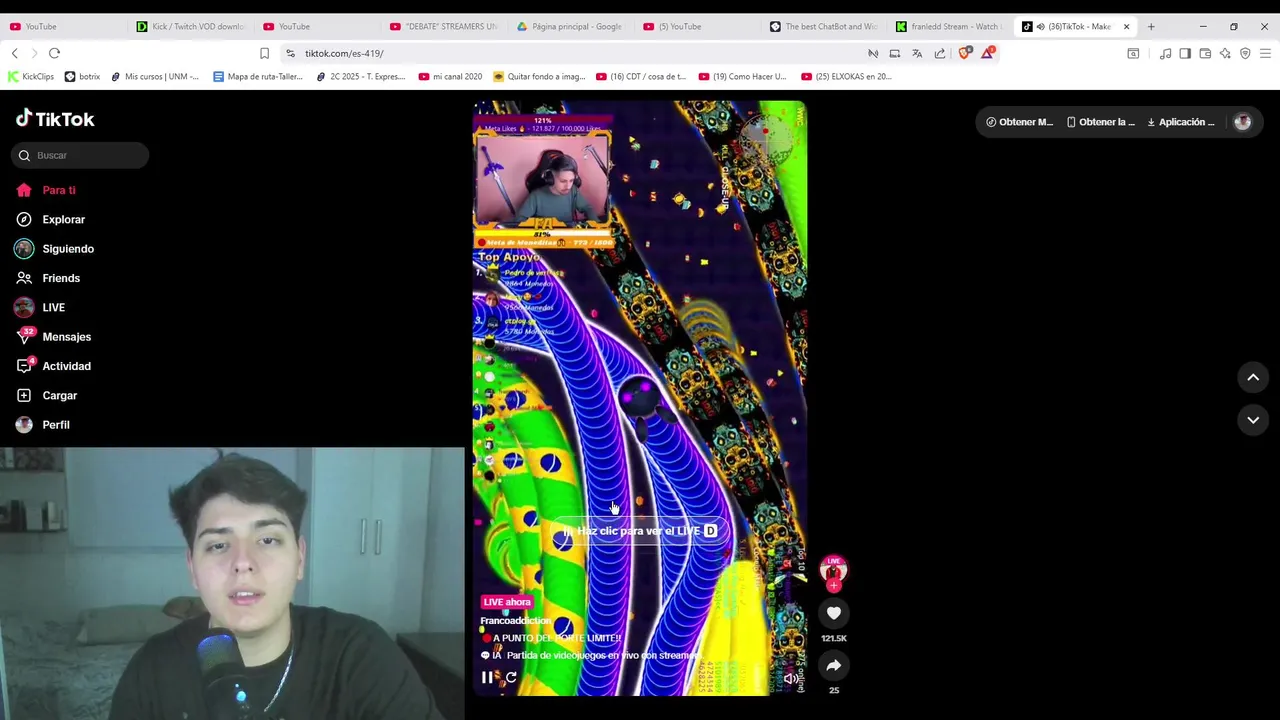Open Brave Rewards triangle icon
Image resolution: width=1280 pixels, height=720 pixels.
coord(987,53)
